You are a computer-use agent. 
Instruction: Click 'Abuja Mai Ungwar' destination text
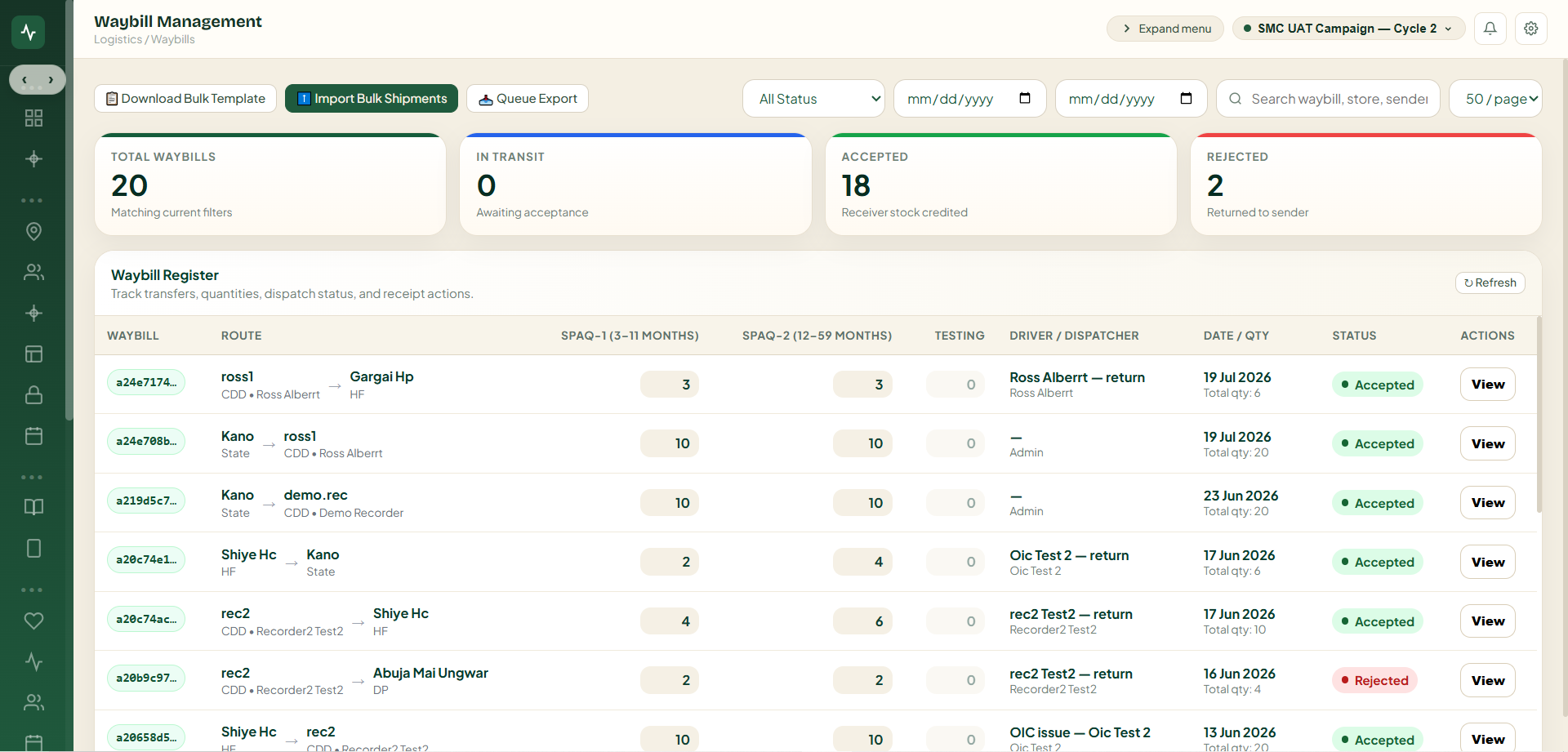tap(430, 673)
